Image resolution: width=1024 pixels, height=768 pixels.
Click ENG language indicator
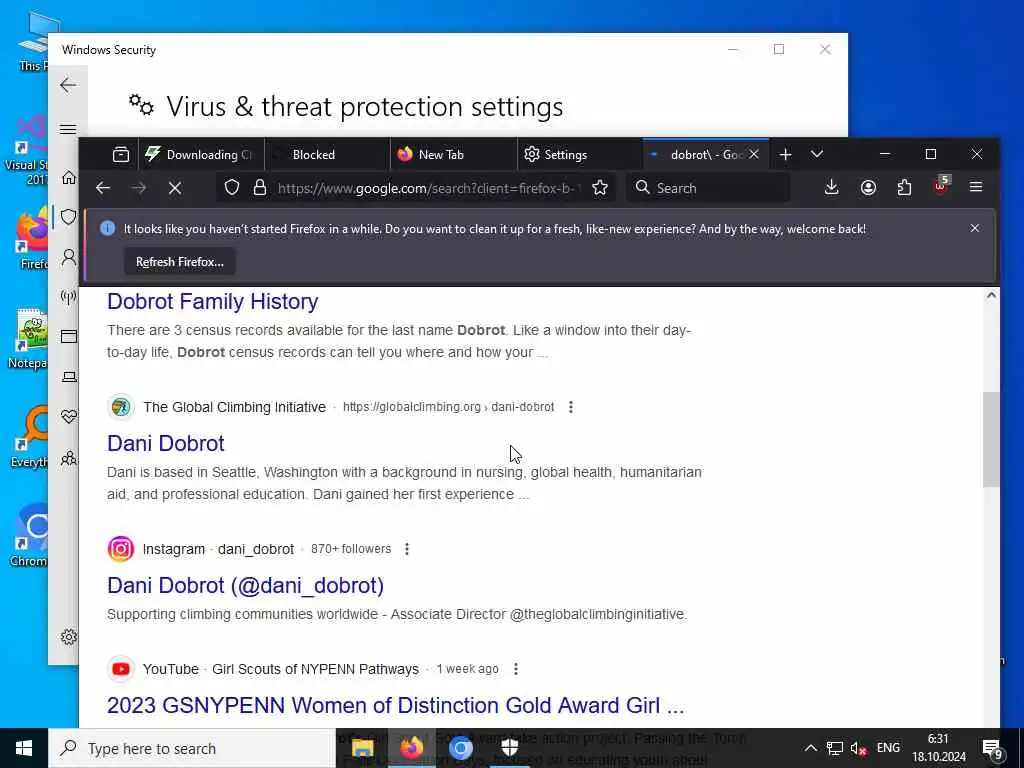click(888, 748)
